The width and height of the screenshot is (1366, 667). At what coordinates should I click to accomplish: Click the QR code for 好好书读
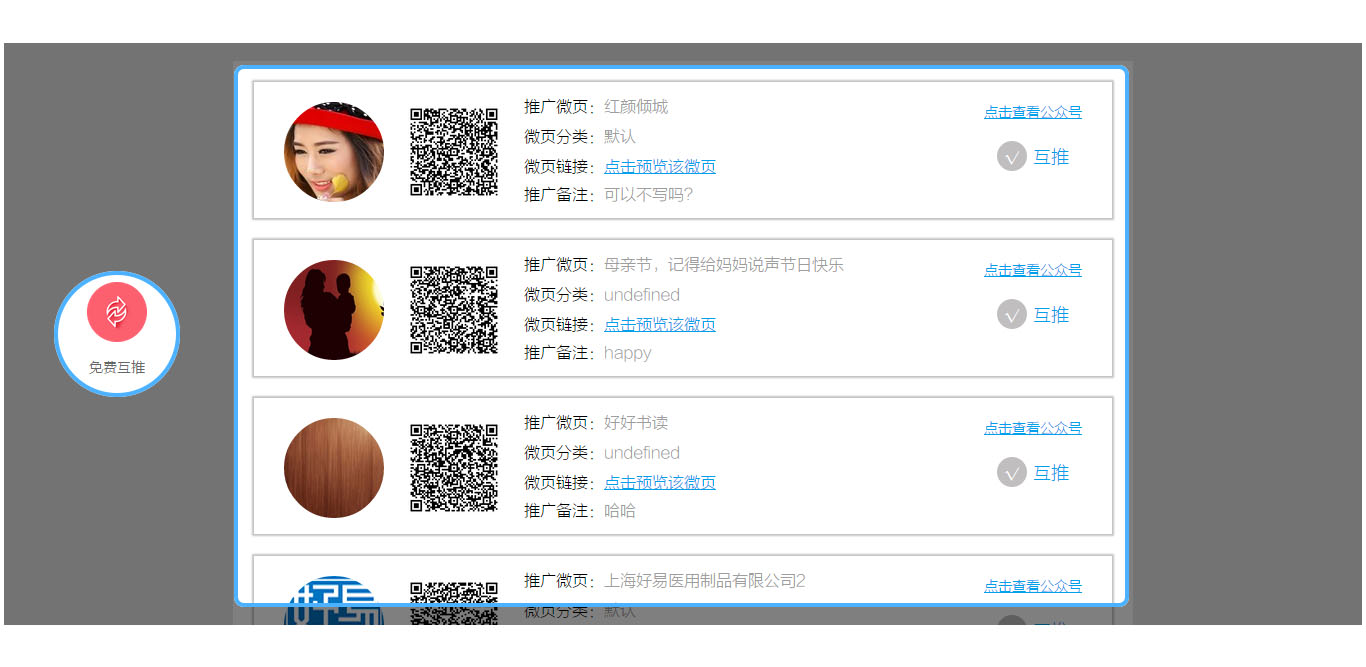pyautogui.click(x=454, y=468)
